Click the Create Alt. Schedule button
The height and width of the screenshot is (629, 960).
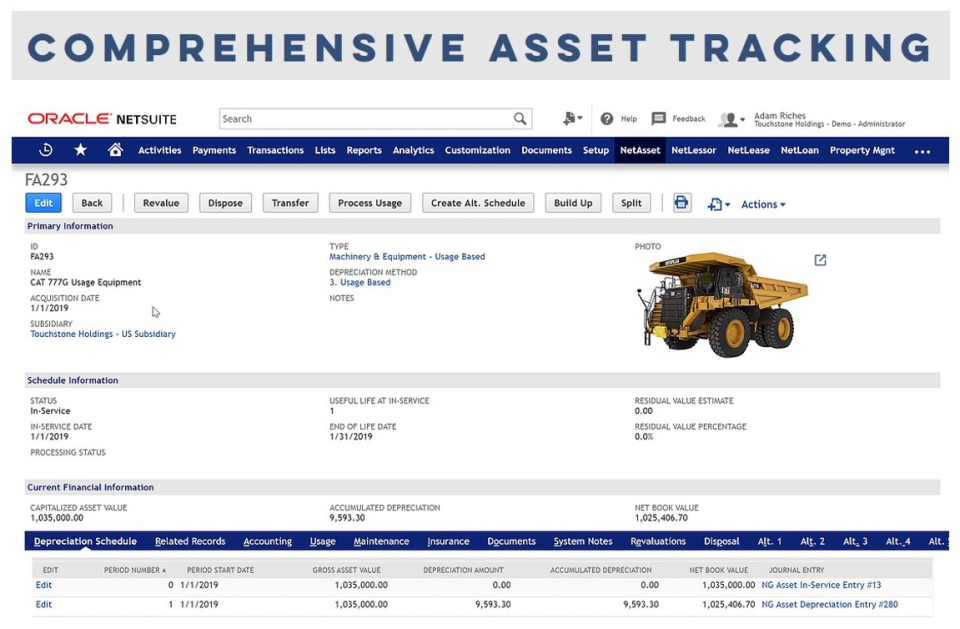[478, 203]
